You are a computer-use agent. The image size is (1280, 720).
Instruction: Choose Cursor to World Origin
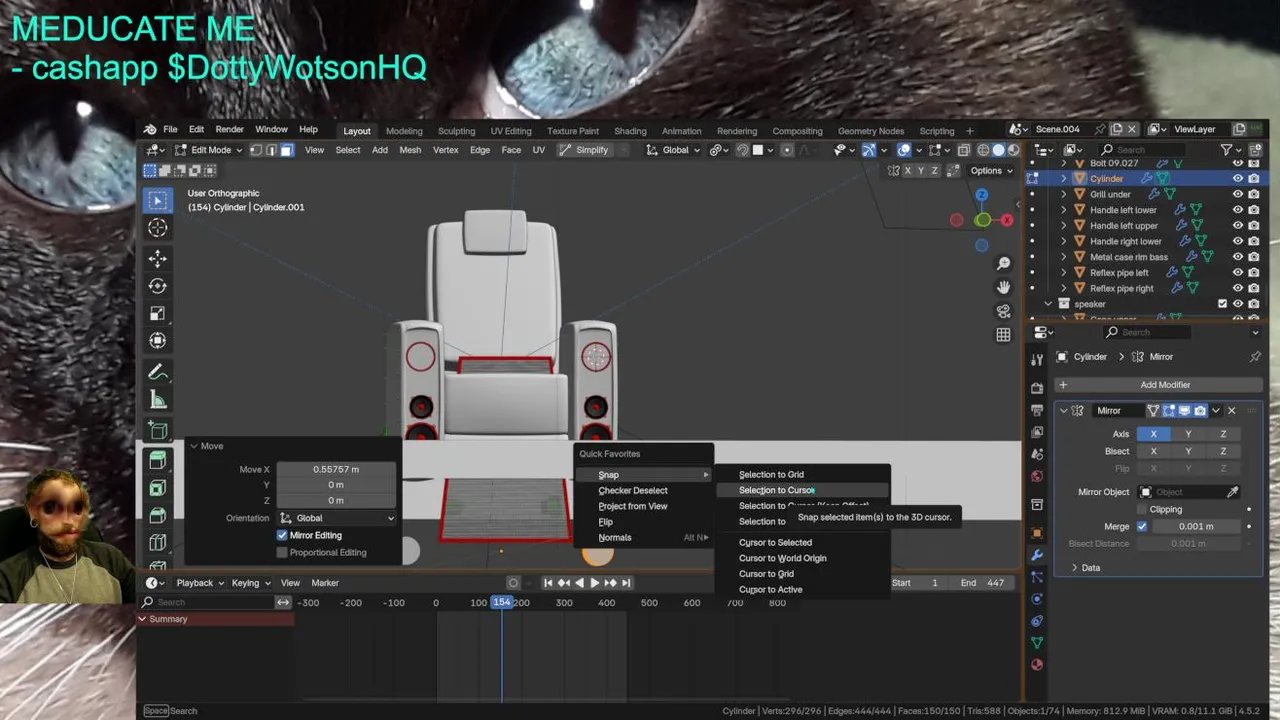tap(802, 558)
